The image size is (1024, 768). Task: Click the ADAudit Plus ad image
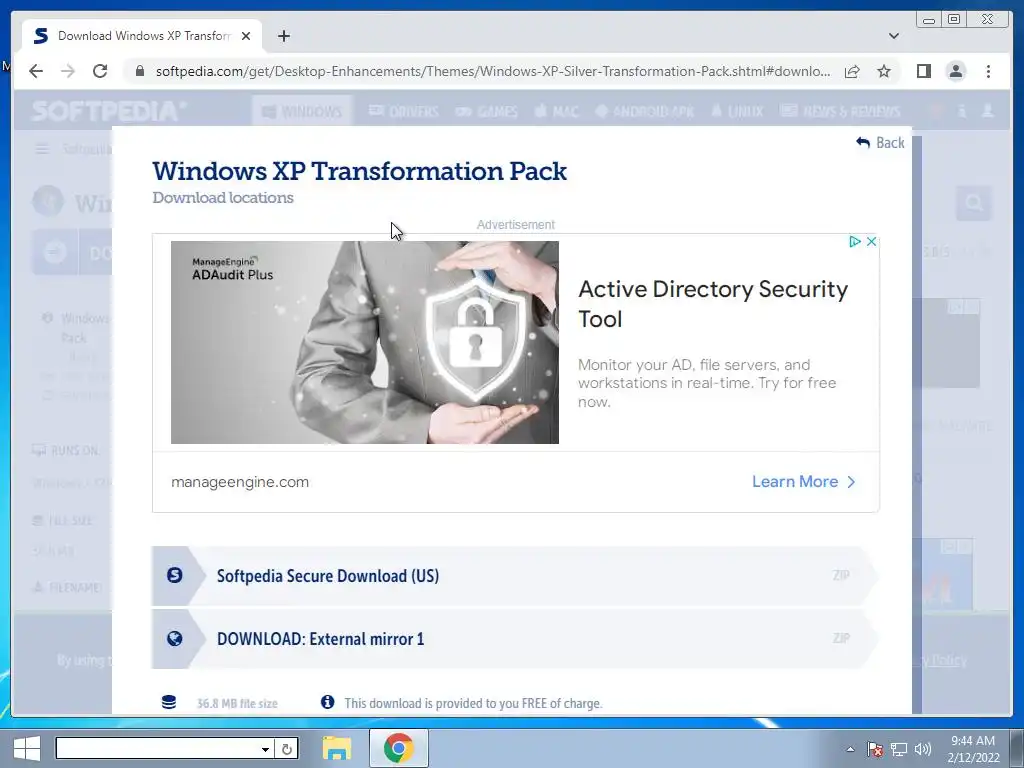click(x=365, y=342)
